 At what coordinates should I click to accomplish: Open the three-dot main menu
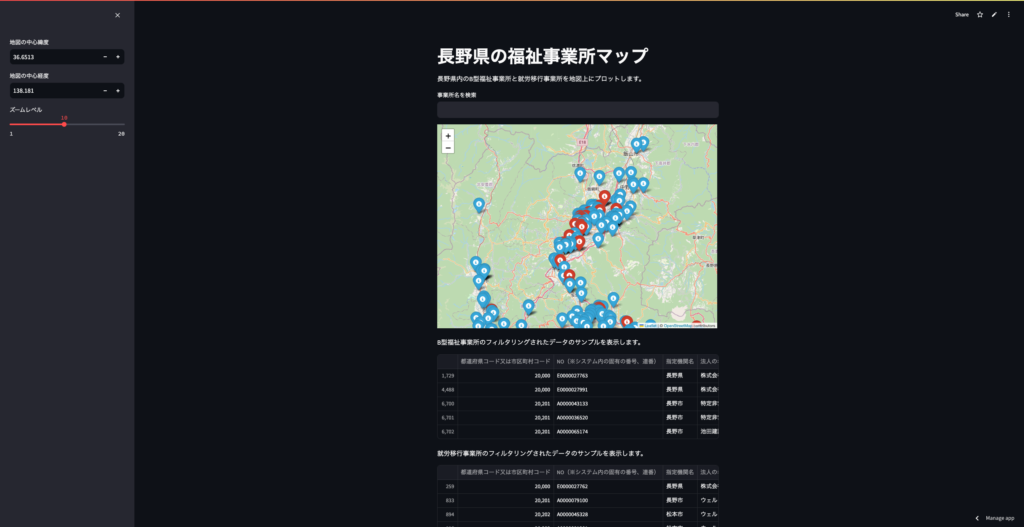[x=1009, y=15]
